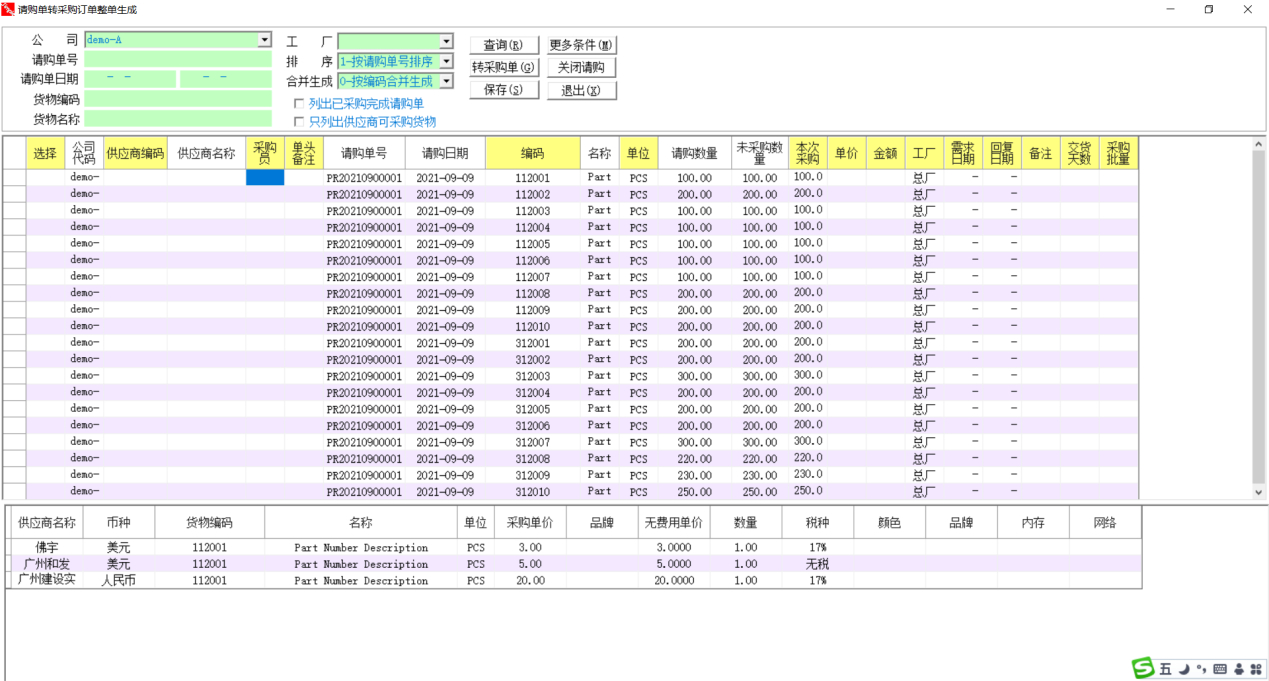The image size is (1269, 681).
Task: Open 更多条件(M) for more filters
Action: click(x=581, y=45)
